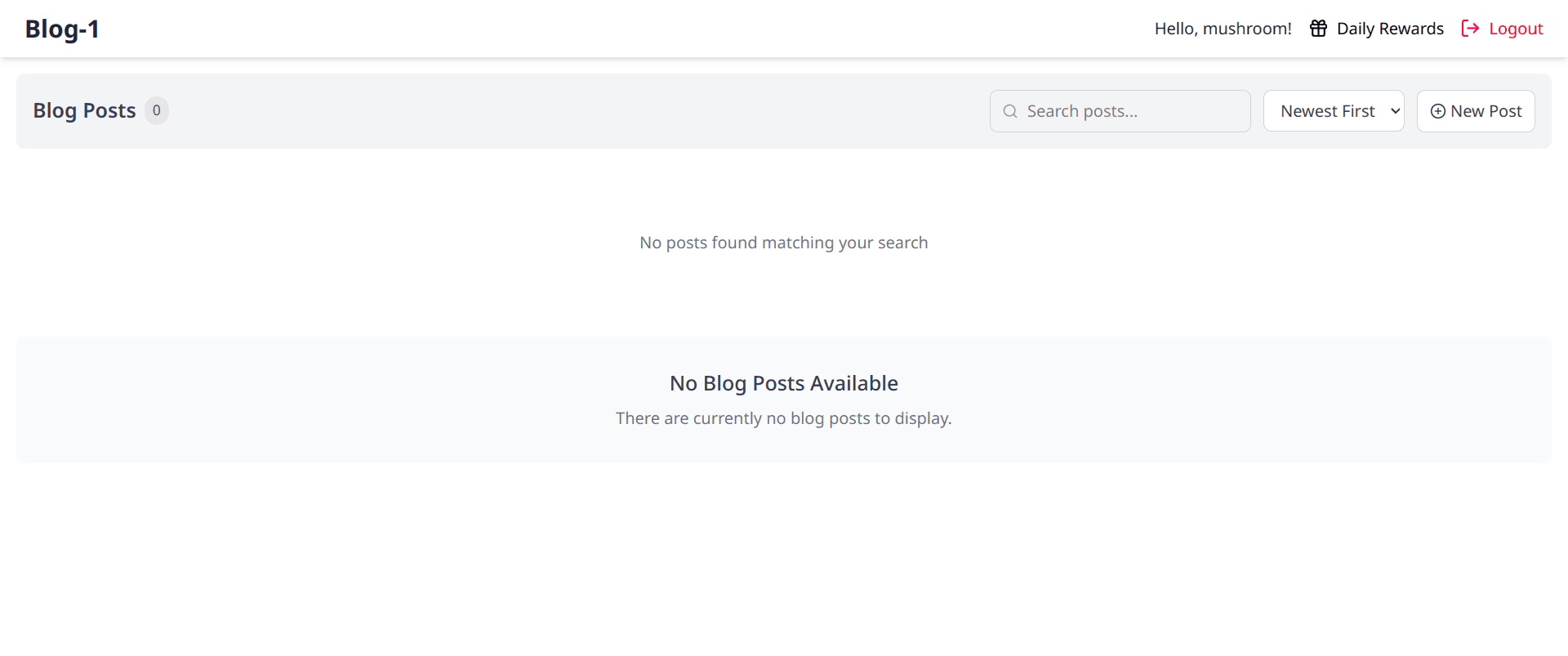Focus the Search posts input field
The image size is (1568, 656).
point(1131,111)
